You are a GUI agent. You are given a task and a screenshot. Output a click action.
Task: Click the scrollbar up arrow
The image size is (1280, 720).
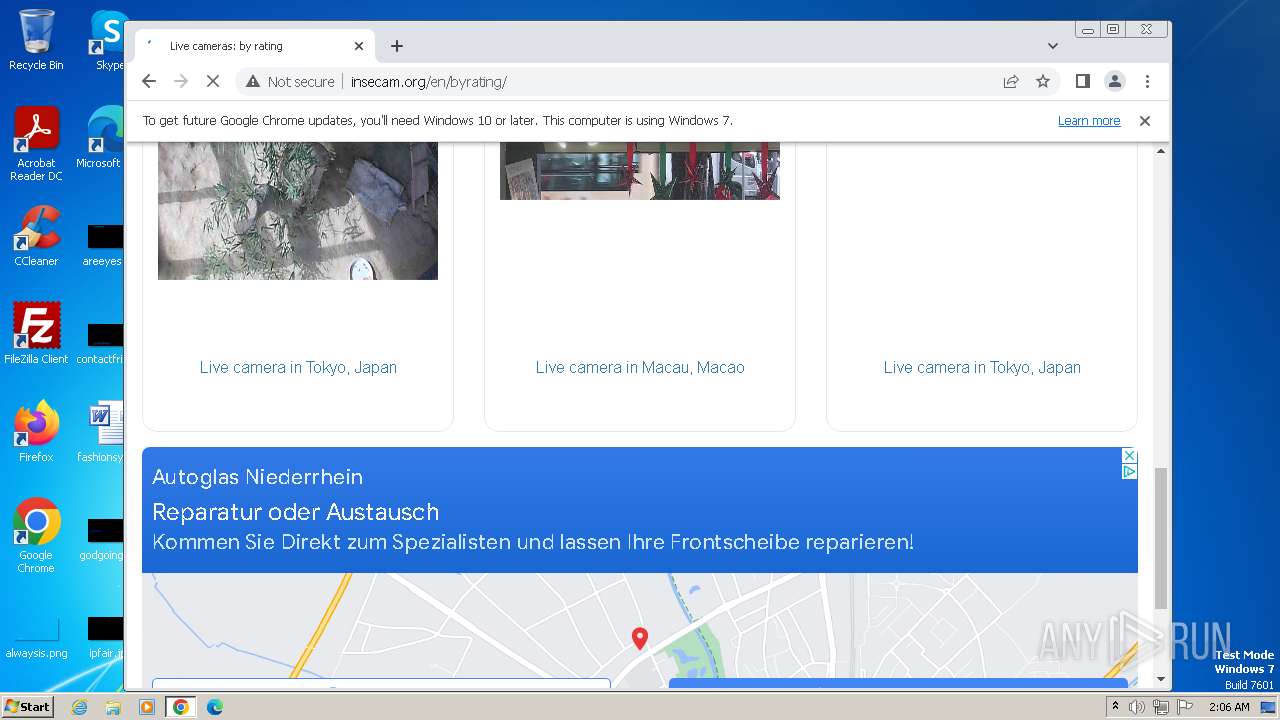(1161, 151)
